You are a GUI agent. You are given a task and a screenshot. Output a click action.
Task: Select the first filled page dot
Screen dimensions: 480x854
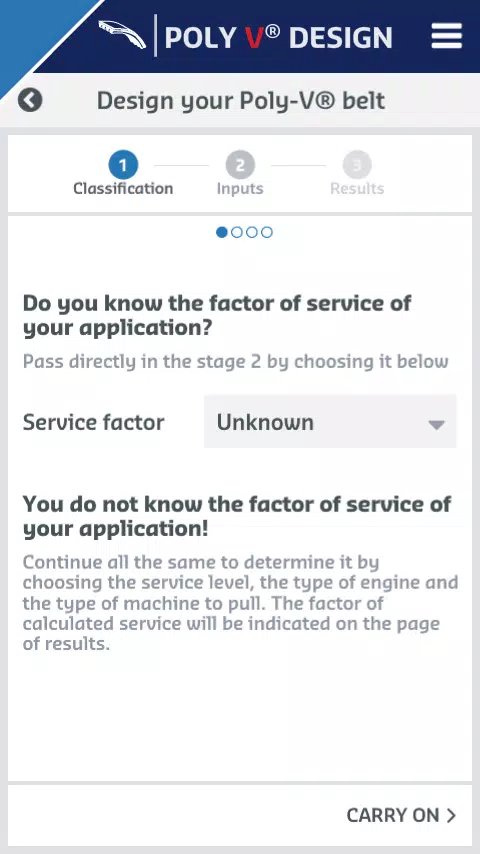222,233
